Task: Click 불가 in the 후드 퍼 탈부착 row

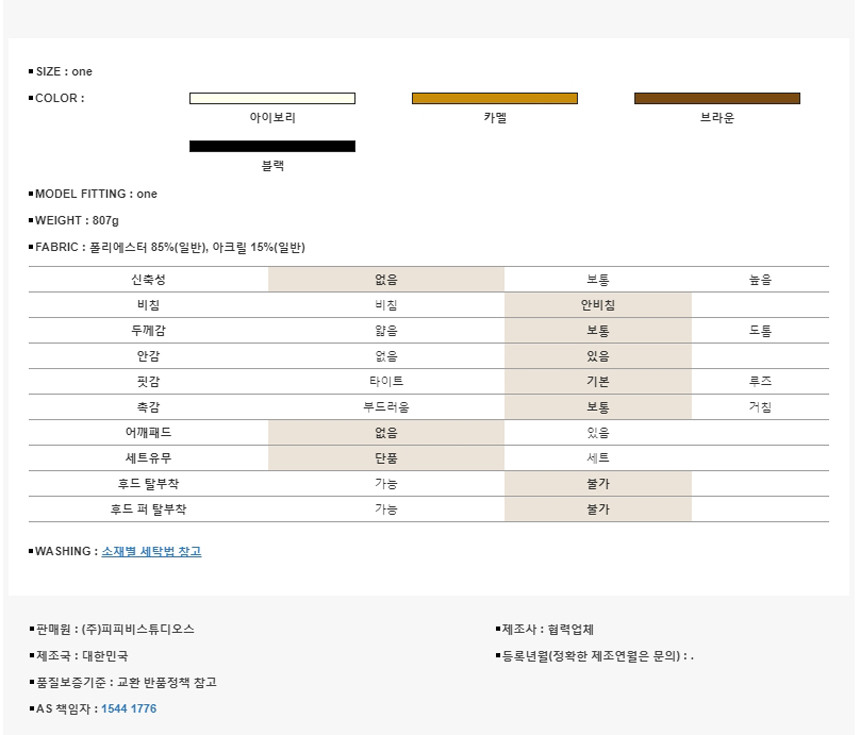Action: [597, 509]
